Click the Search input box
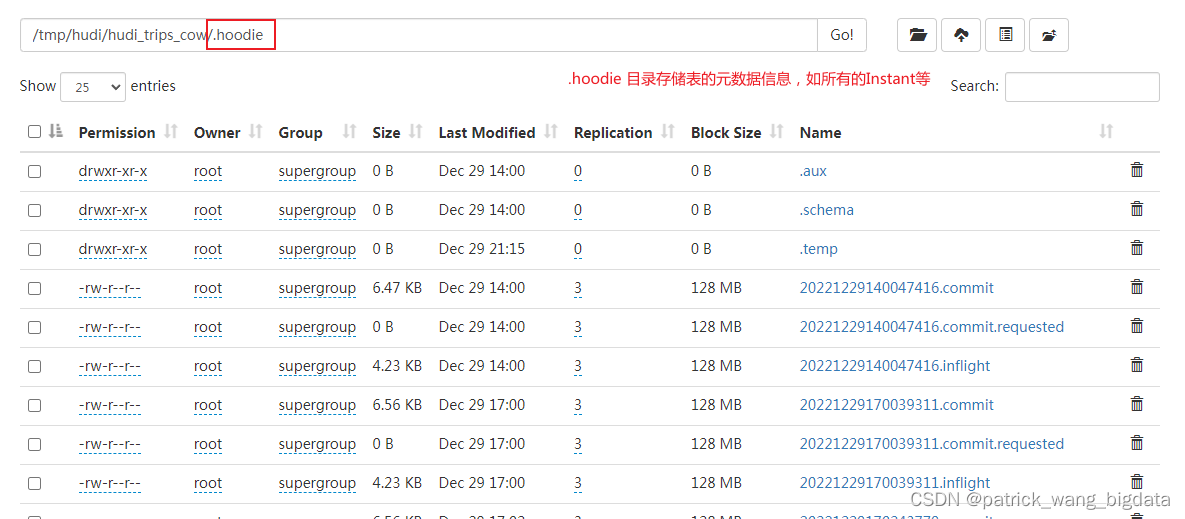 pos(1082,87)
